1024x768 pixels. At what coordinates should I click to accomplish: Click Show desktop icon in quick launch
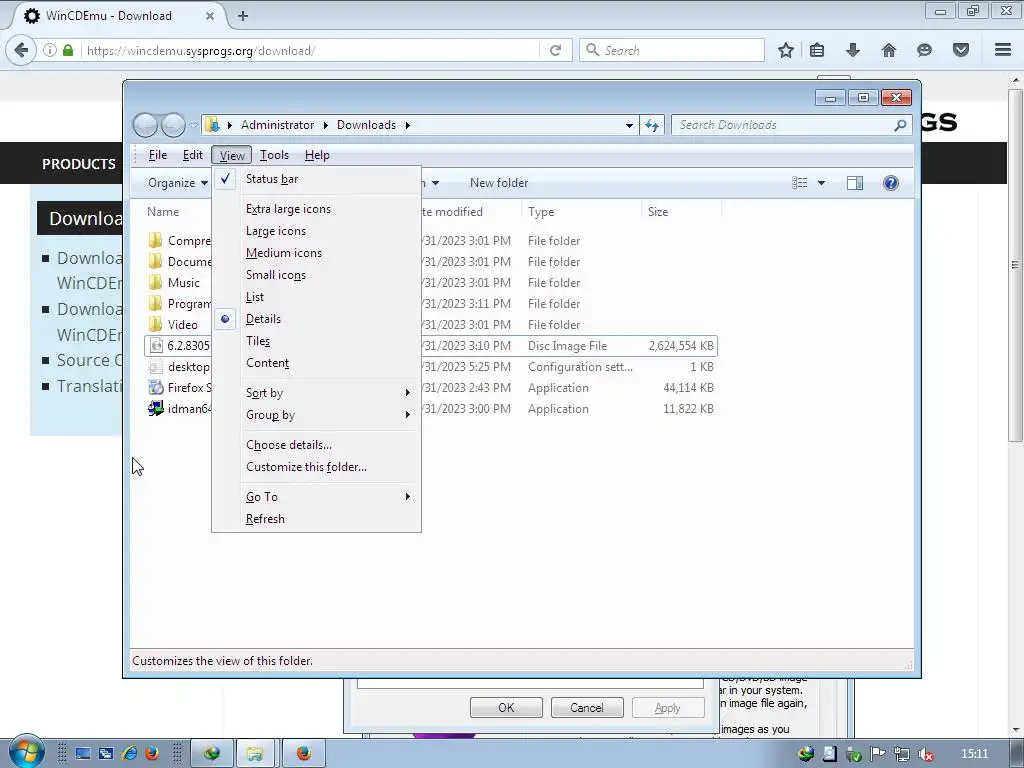pos(82,754)
